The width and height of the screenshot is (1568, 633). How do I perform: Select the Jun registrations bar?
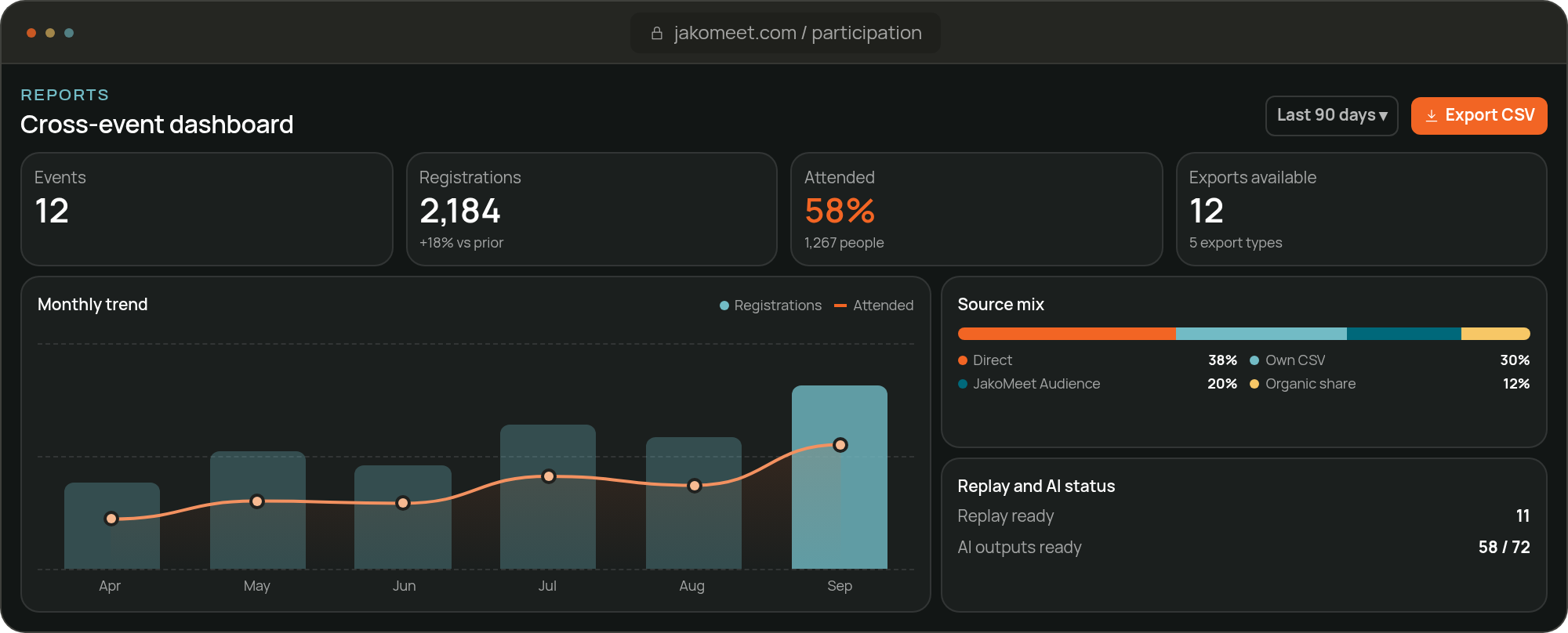coord(403,517)
